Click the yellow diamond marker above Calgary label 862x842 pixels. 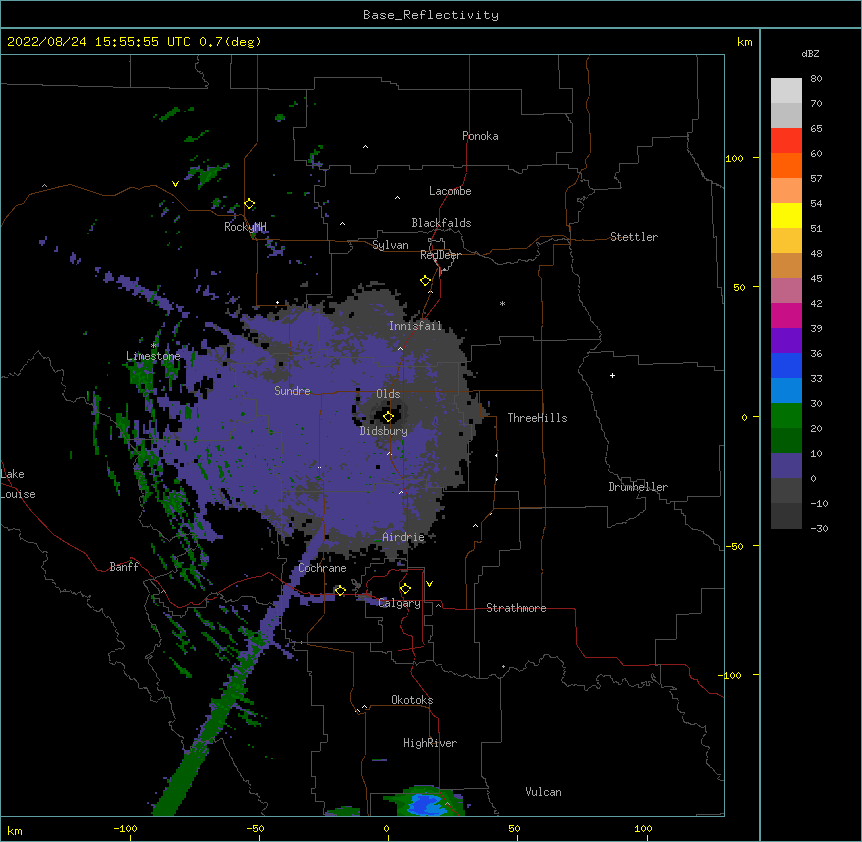[405, 589]
